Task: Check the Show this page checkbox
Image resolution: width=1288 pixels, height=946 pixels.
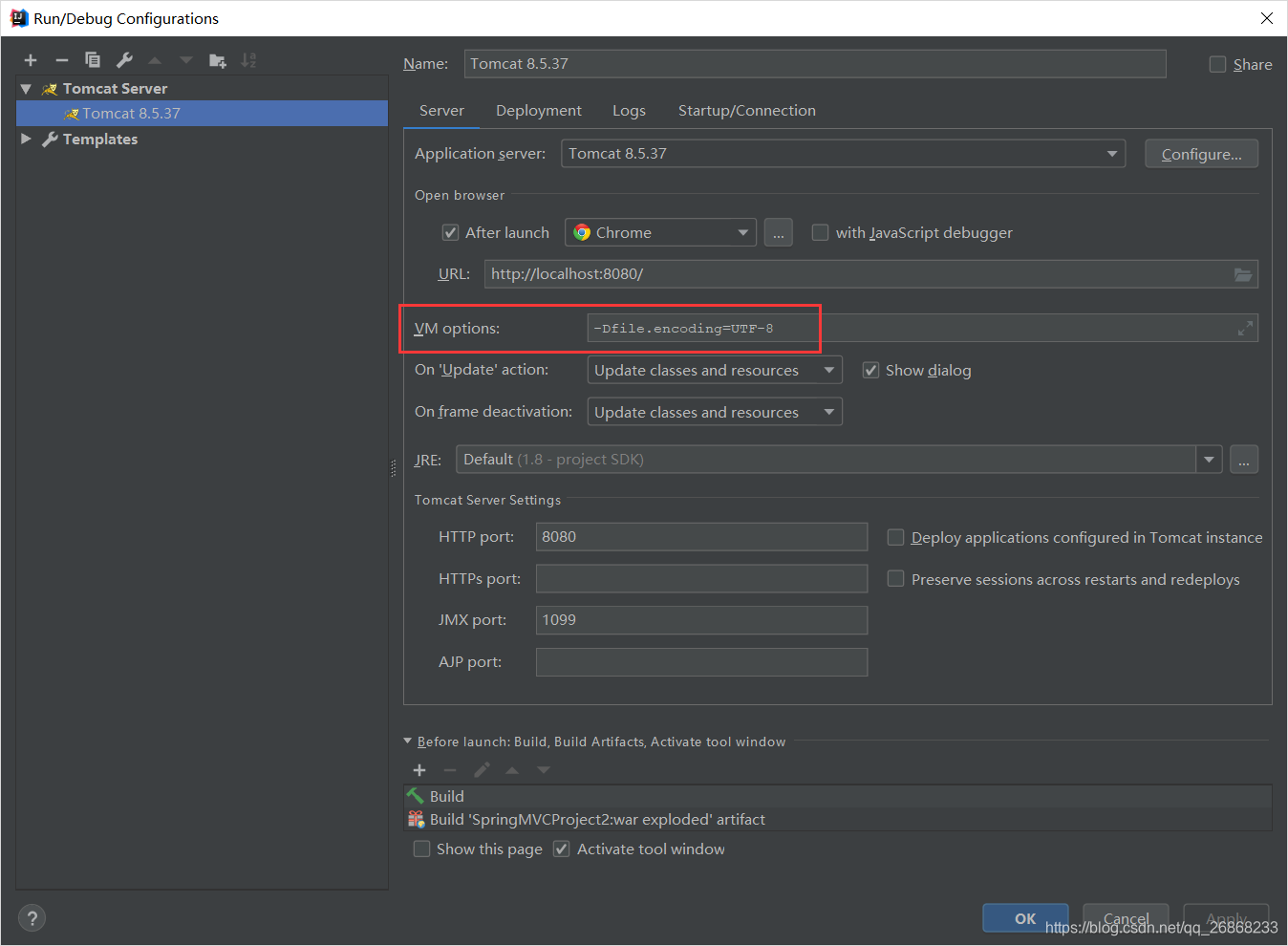Action: point(421,849)
